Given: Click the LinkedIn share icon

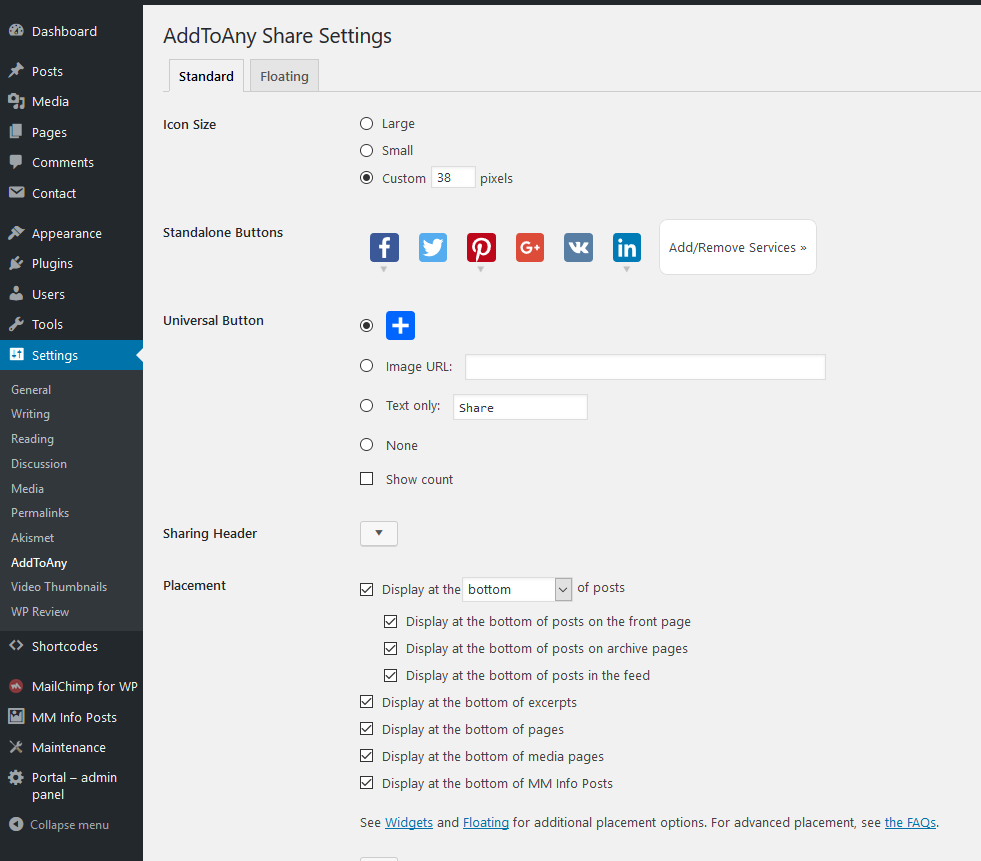Looking at the screenshot, I should pyautogui.click(x=627, y=247).
